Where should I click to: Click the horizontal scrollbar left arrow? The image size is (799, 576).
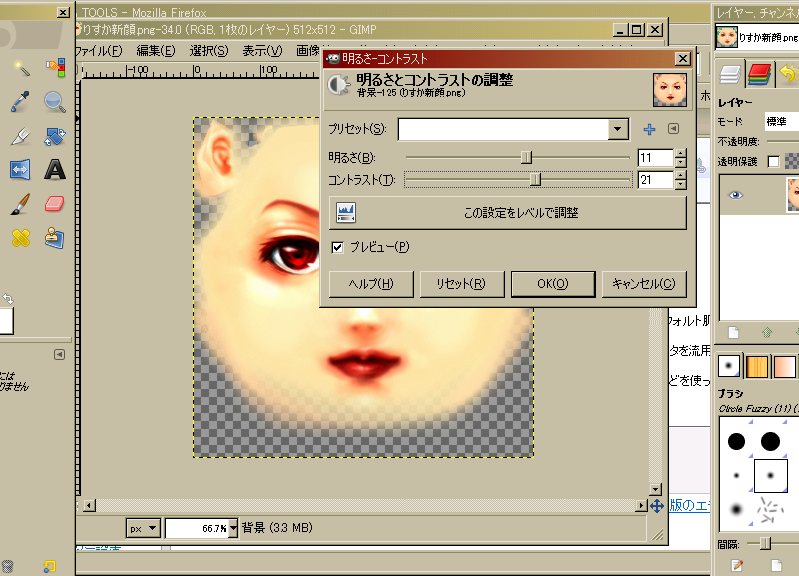pos(89,506)
